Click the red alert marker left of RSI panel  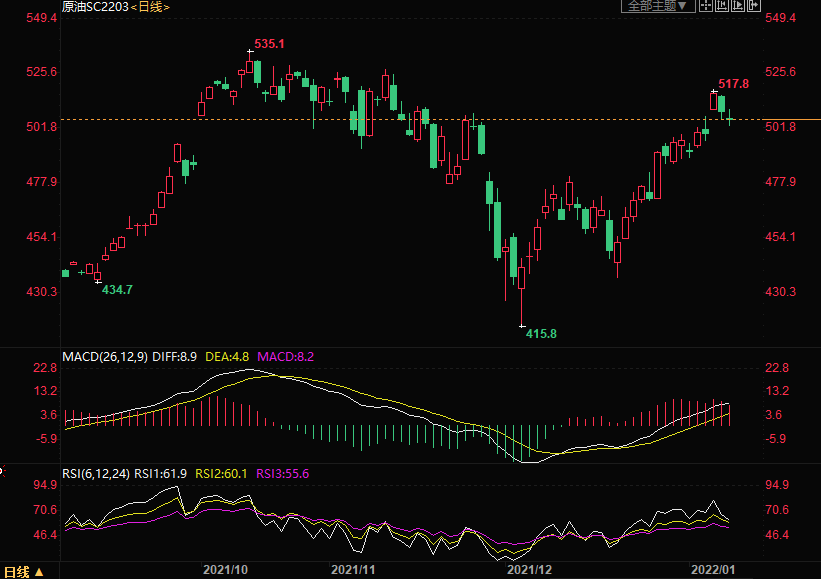pos(2,468)
